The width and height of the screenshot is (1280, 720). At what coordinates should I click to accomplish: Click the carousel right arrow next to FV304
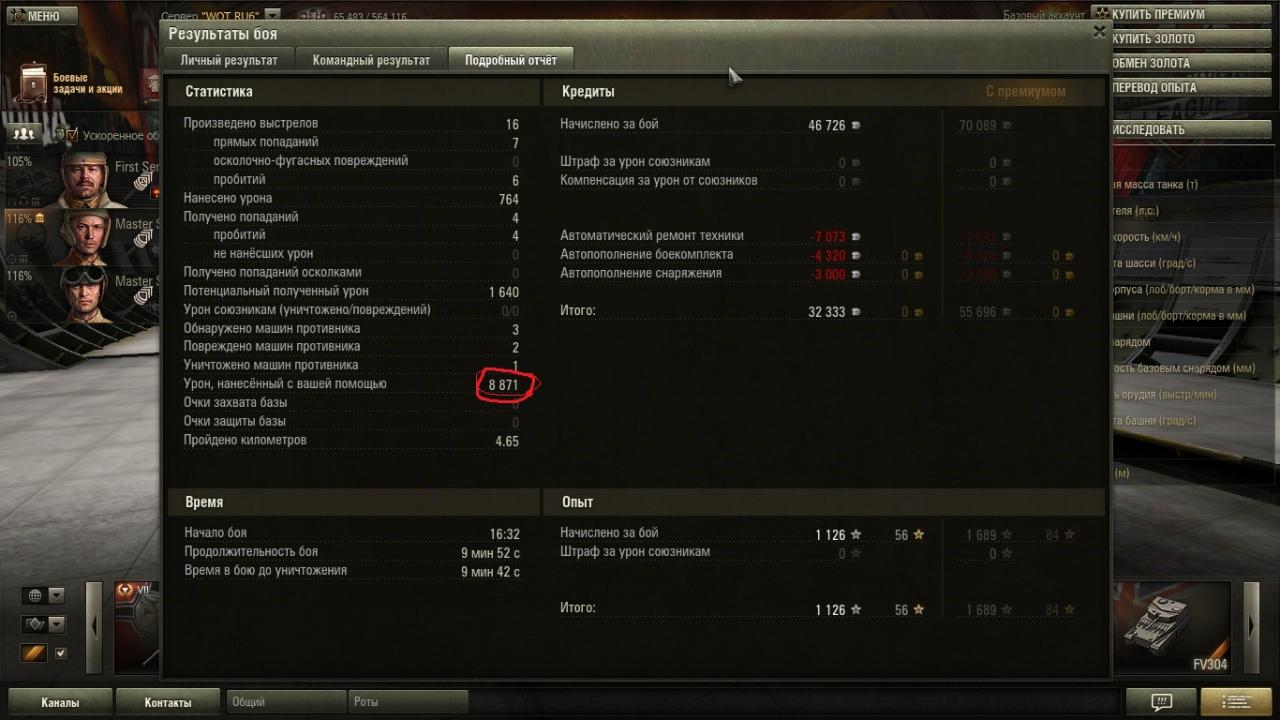pos(1251,628)
